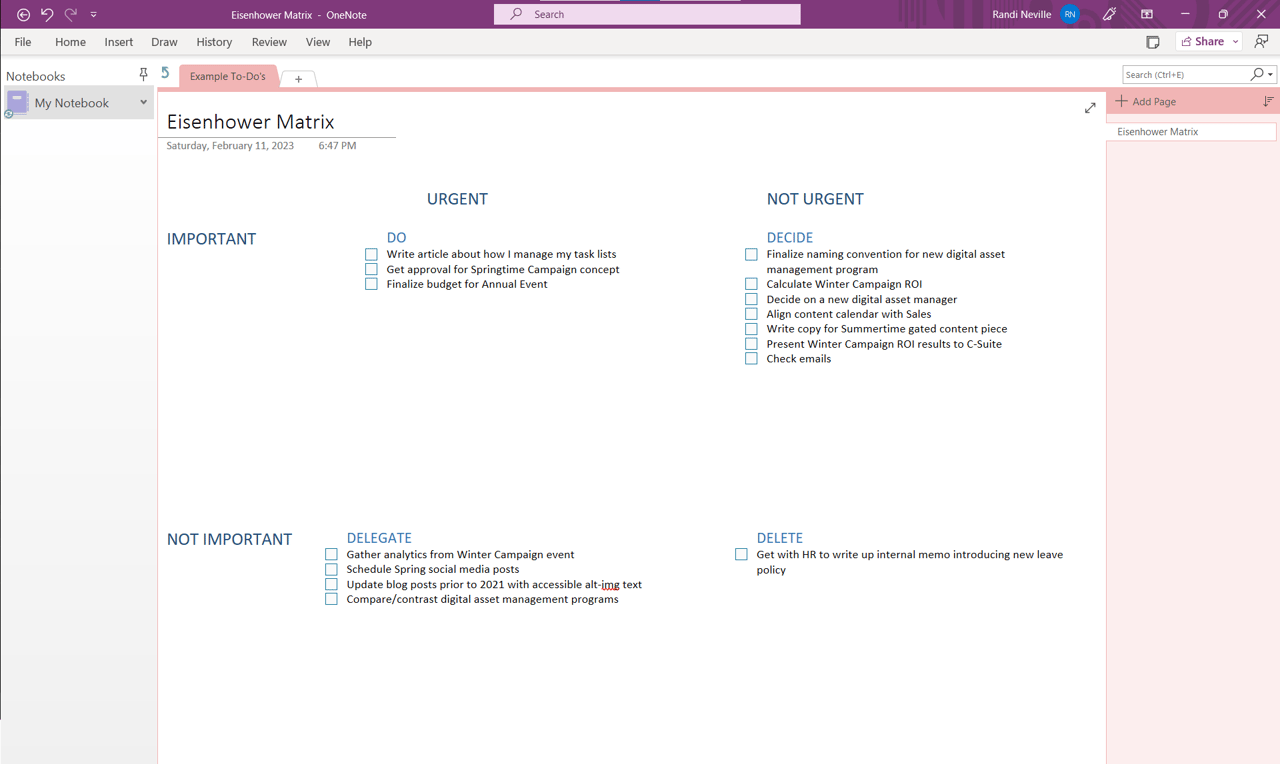This screenshot has height=764, width=1280.
Task: Click the Meet icon next to Share
Action: 1261,41
